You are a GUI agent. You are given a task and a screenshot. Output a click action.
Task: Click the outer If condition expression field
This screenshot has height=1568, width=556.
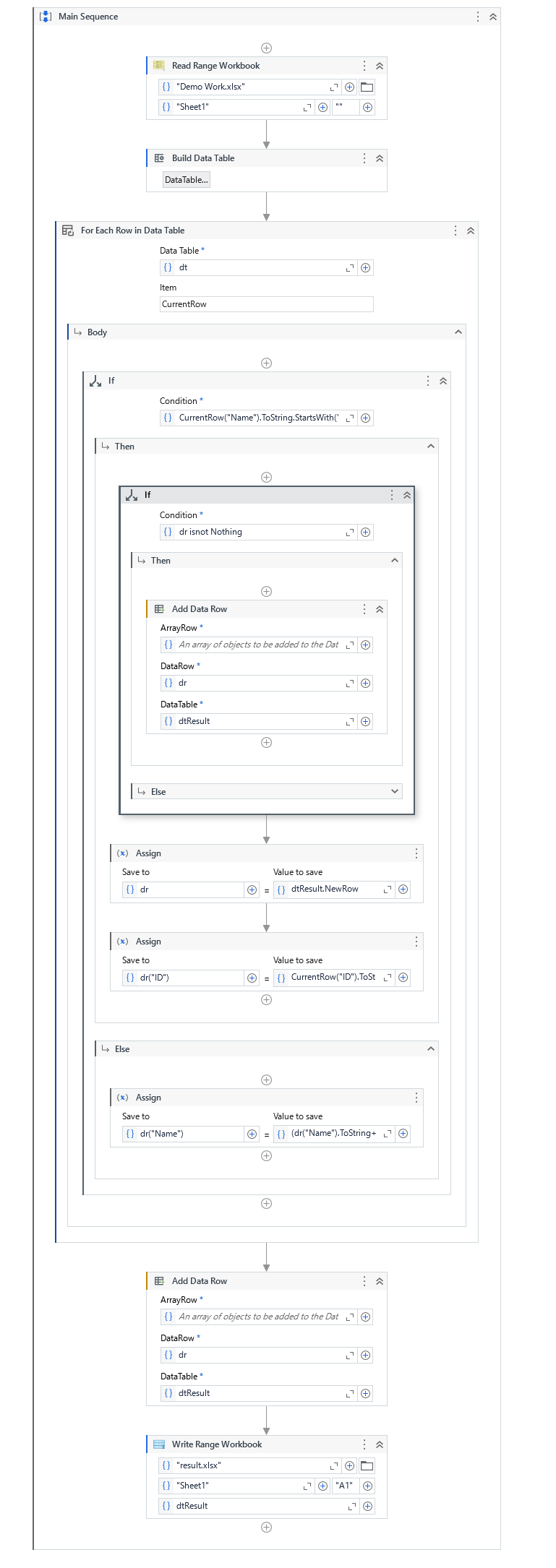[259, 418]
